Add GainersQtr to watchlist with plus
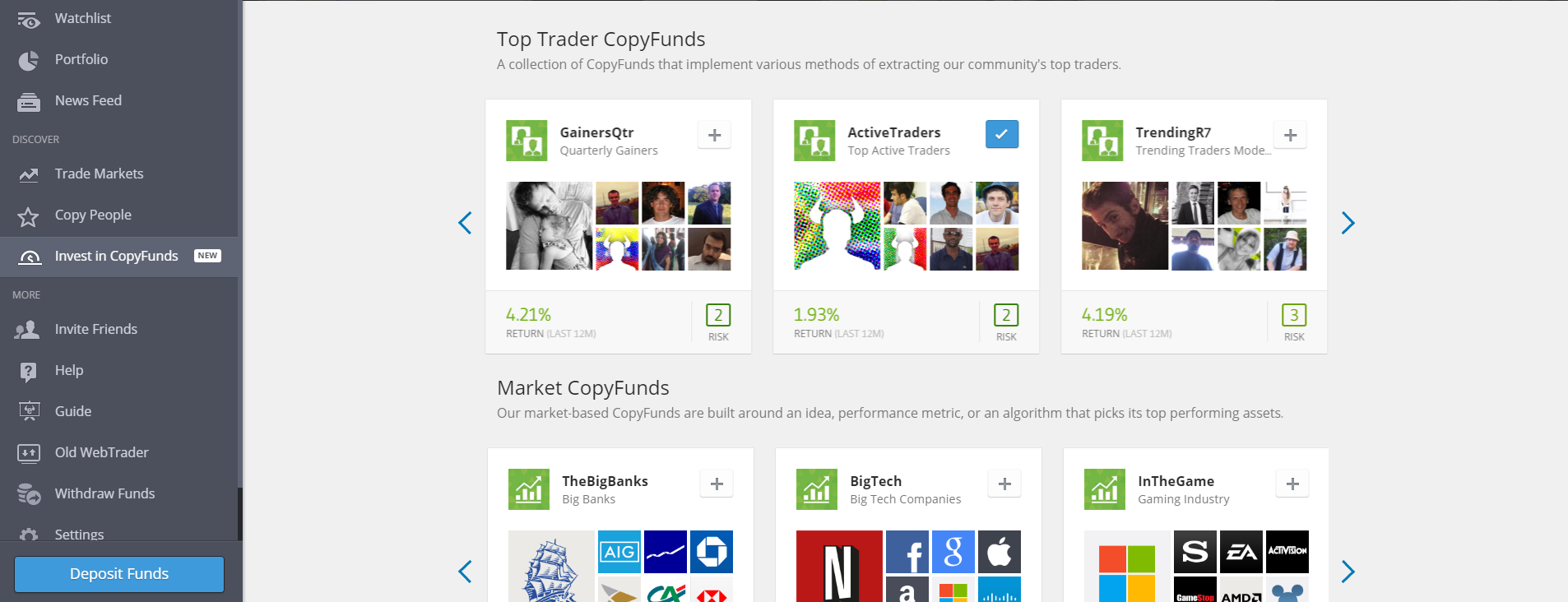1568x602 pixels. pyautogui.click(x=715, y=135)
